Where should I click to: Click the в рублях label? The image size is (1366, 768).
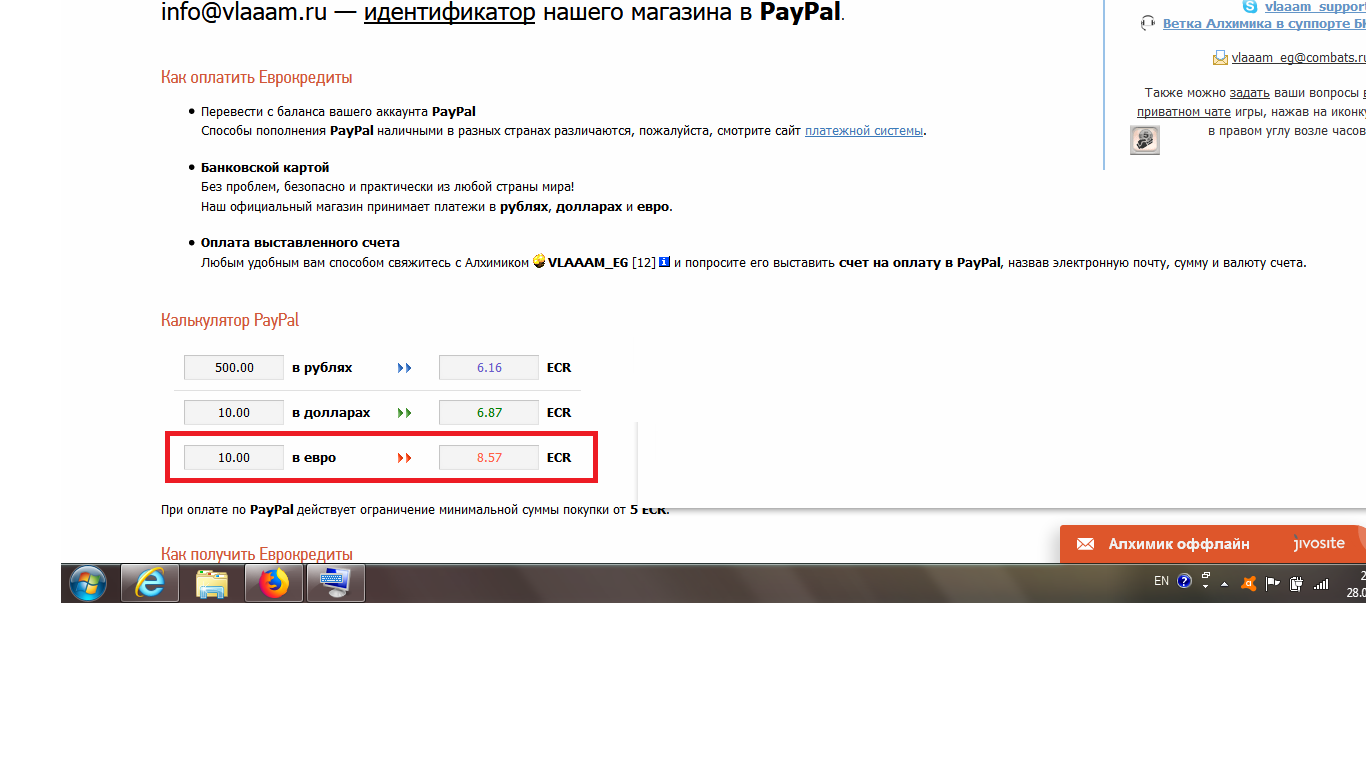[322, 368]
